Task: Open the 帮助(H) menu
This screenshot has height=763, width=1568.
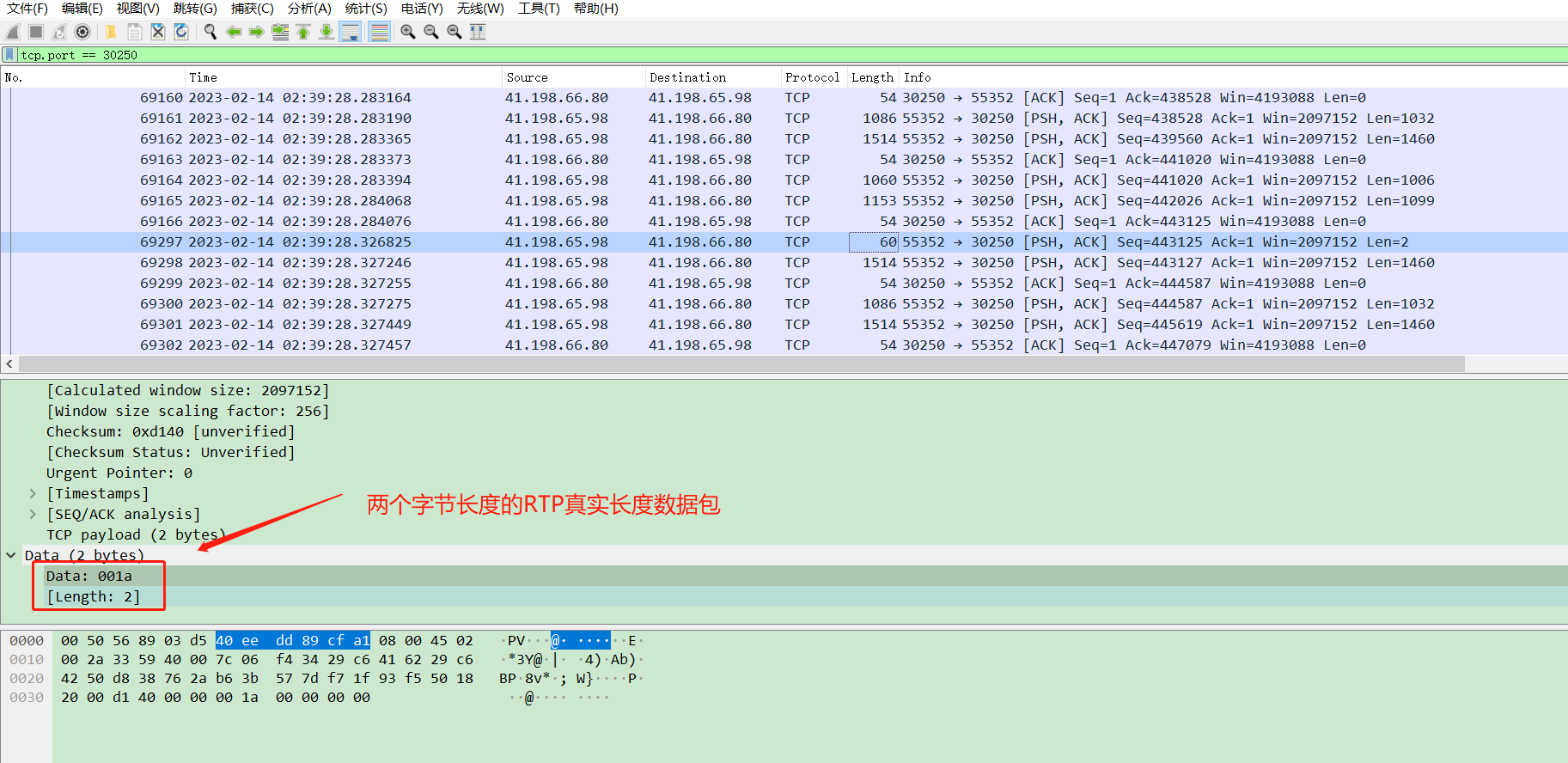Action: tap(596, 9)
